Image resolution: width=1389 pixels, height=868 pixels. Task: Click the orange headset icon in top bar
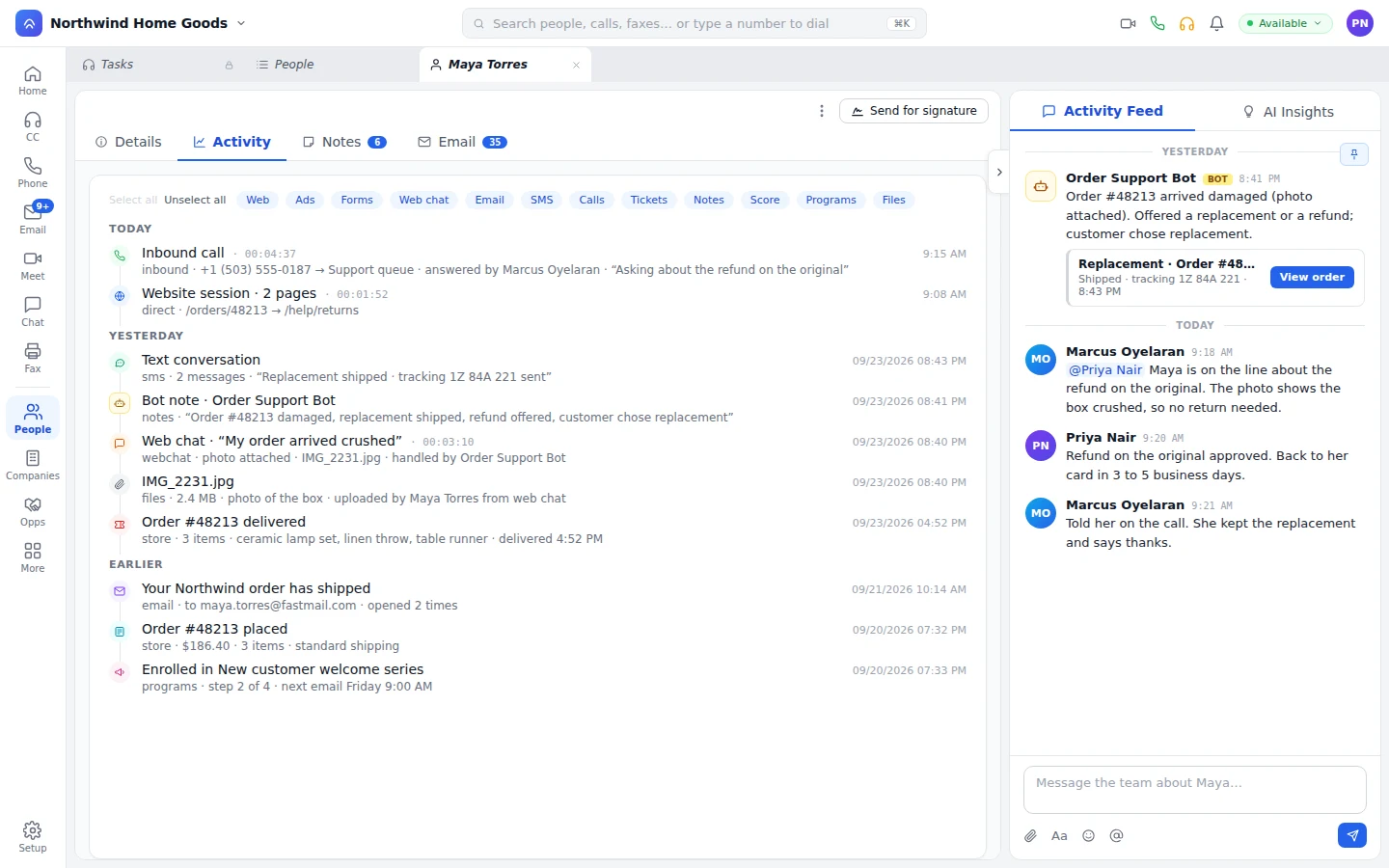coord(1186,23)
